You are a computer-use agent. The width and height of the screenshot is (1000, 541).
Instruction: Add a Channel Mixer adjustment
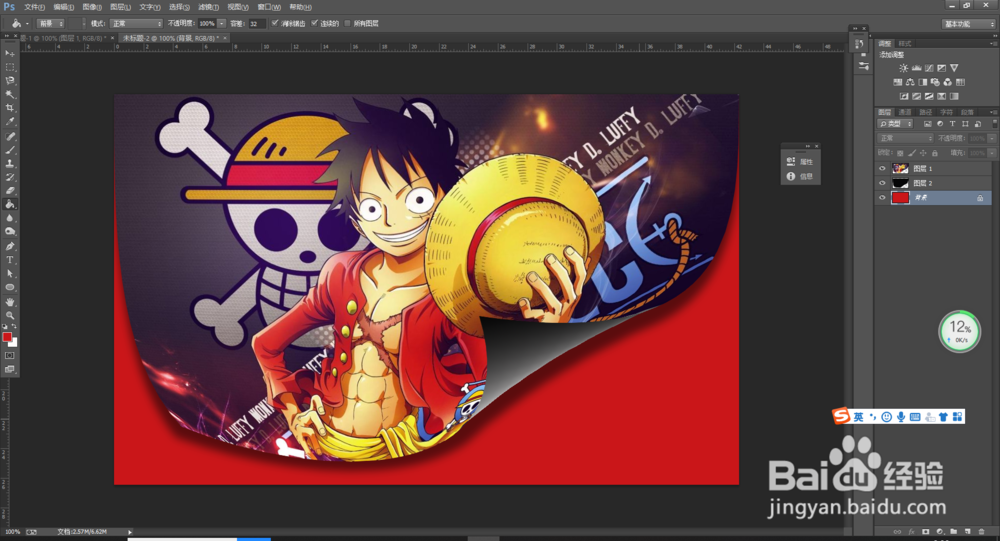[x=948, y=82]
